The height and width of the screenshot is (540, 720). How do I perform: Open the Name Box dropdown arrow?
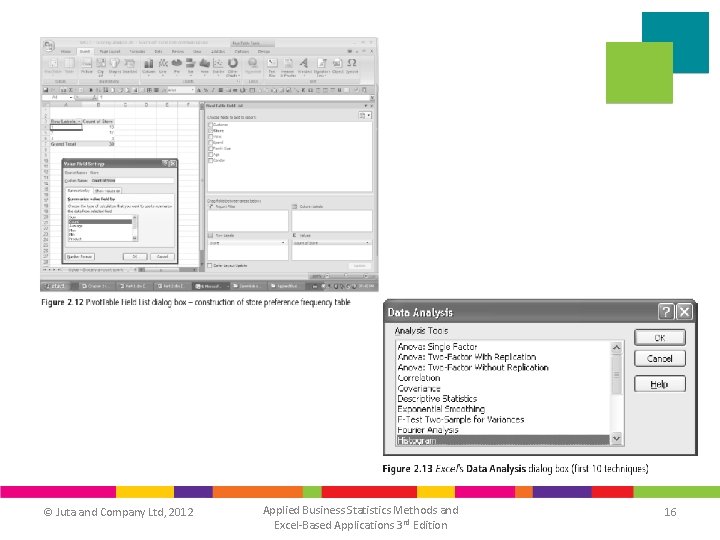pos(71,98)
